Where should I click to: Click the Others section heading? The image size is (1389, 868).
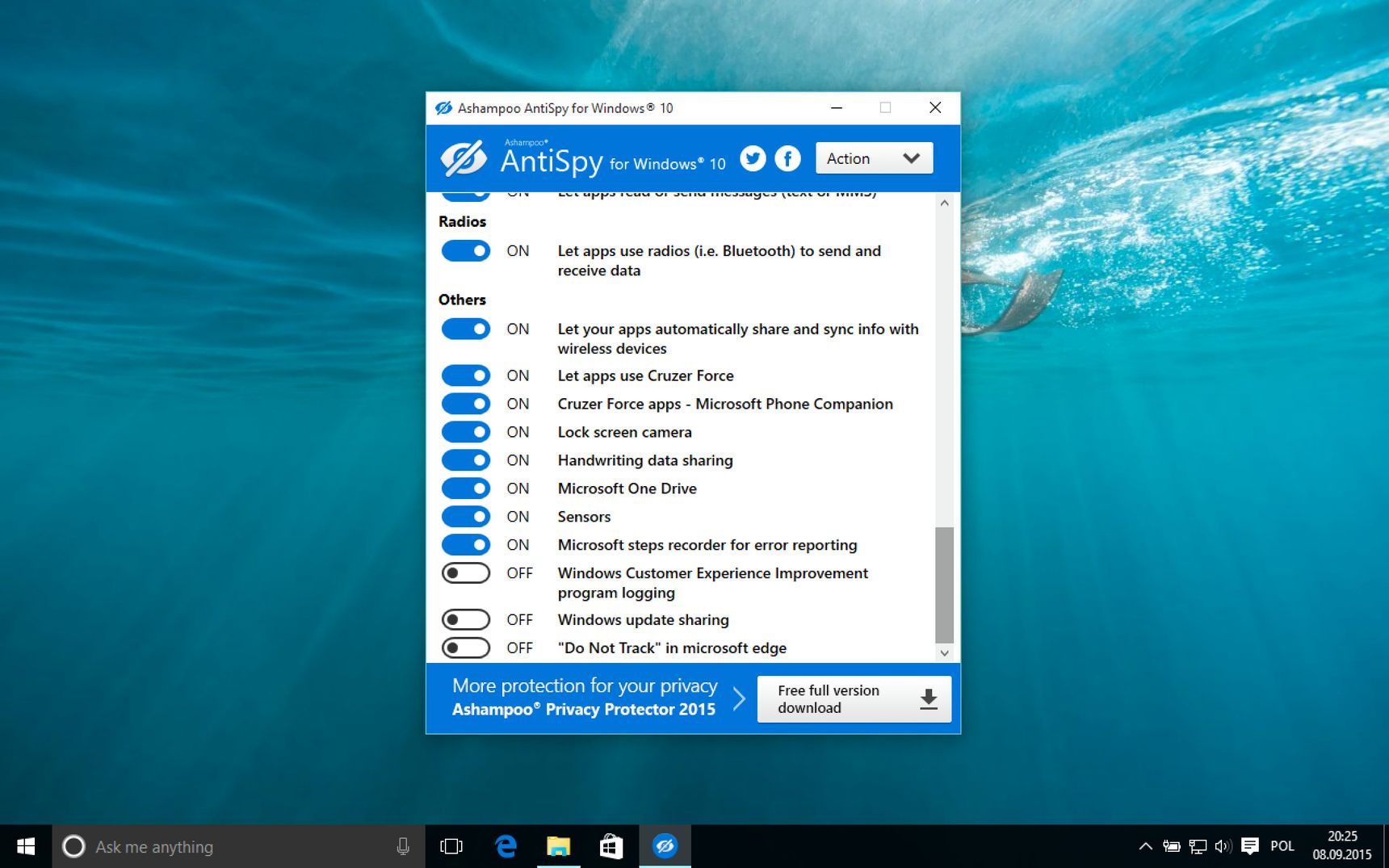coord(463,300)
